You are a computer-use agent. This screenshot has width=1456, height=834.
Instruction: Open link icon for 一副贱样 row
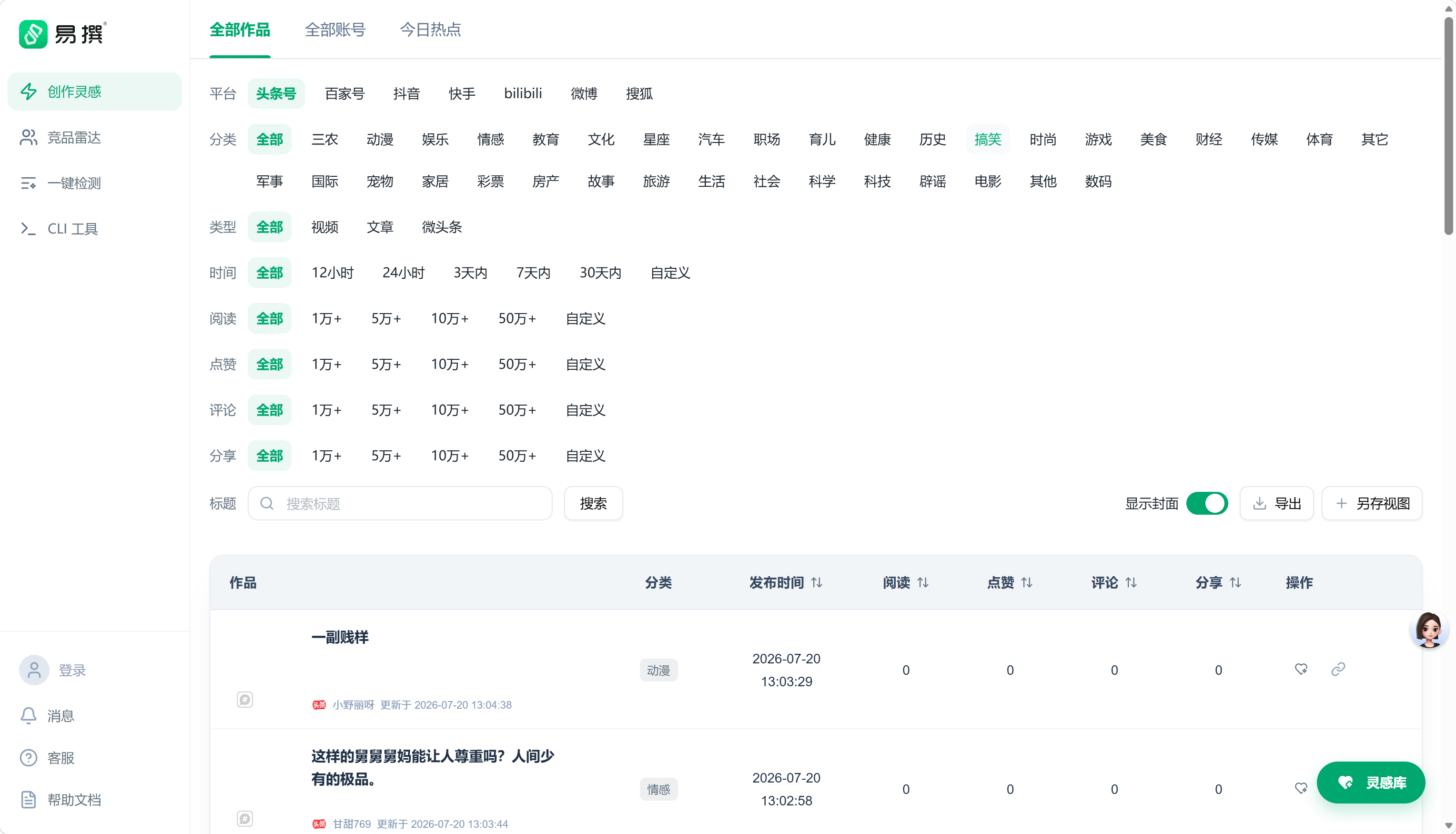(1338, 669)
